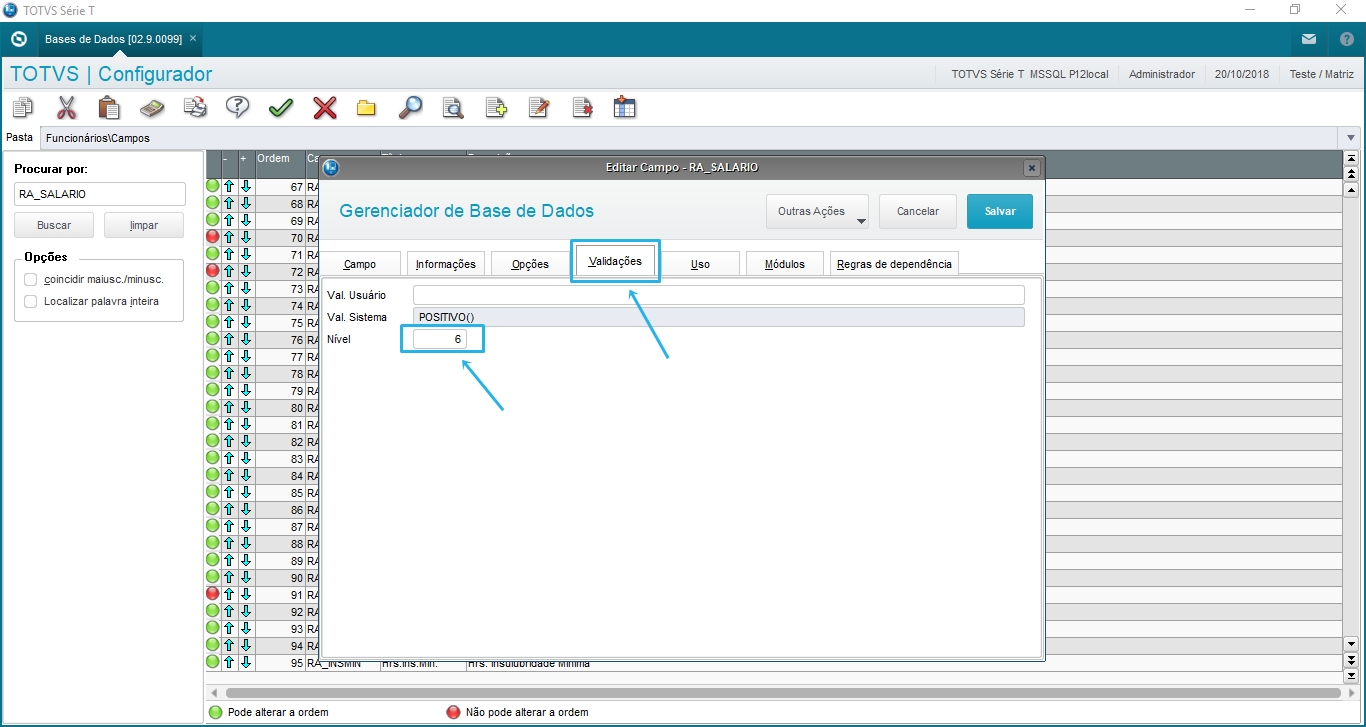Move row 93 up with arrow
This screenshot has height=727, width=1366.
point(229,628)
